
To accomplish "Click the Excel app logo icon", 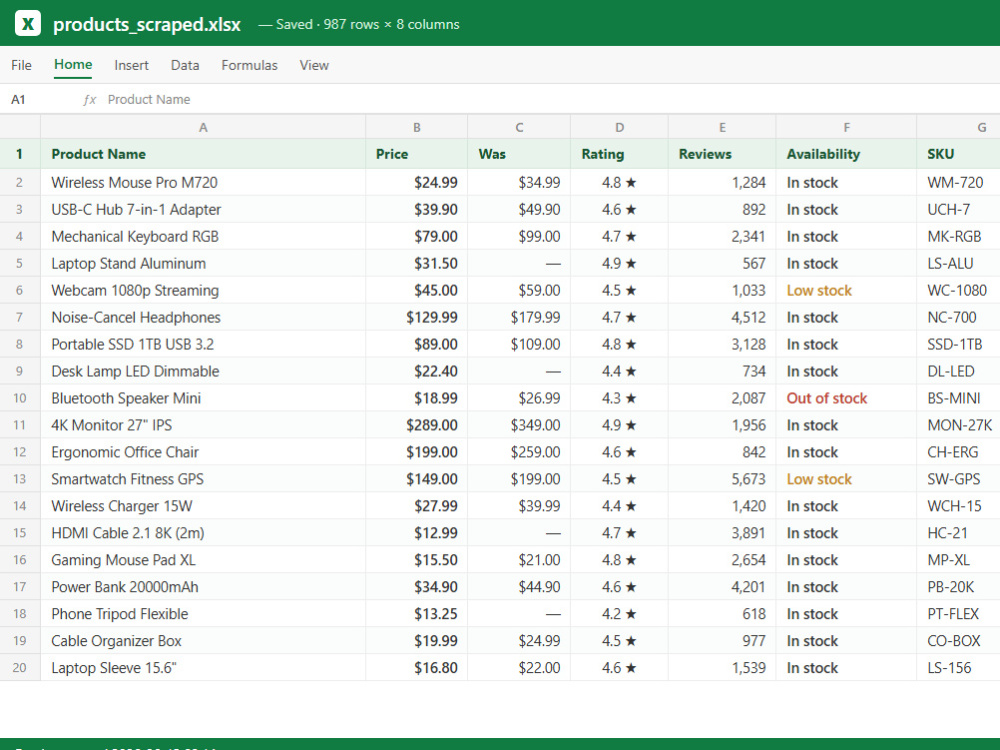I will pos(27,24).
